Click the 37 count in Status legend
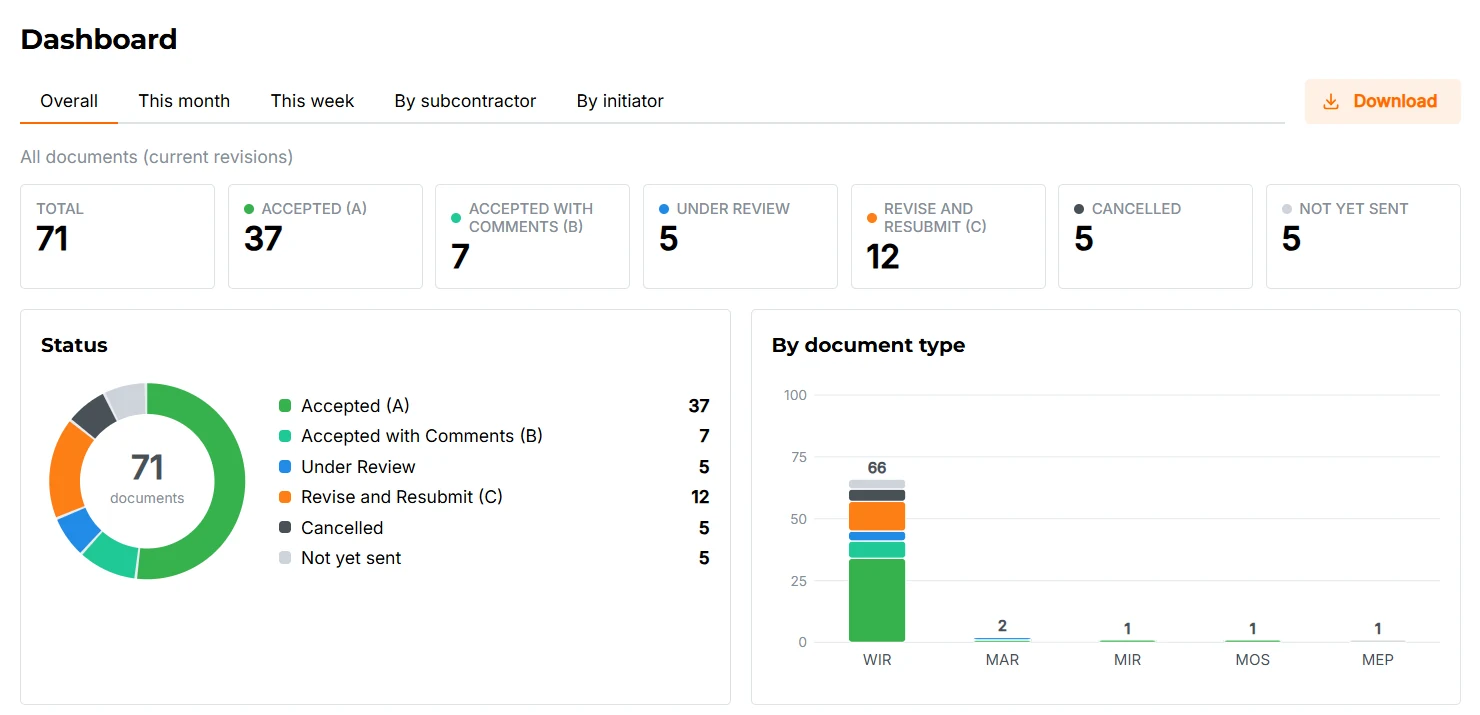The image size is (1480, 715). 699,406
